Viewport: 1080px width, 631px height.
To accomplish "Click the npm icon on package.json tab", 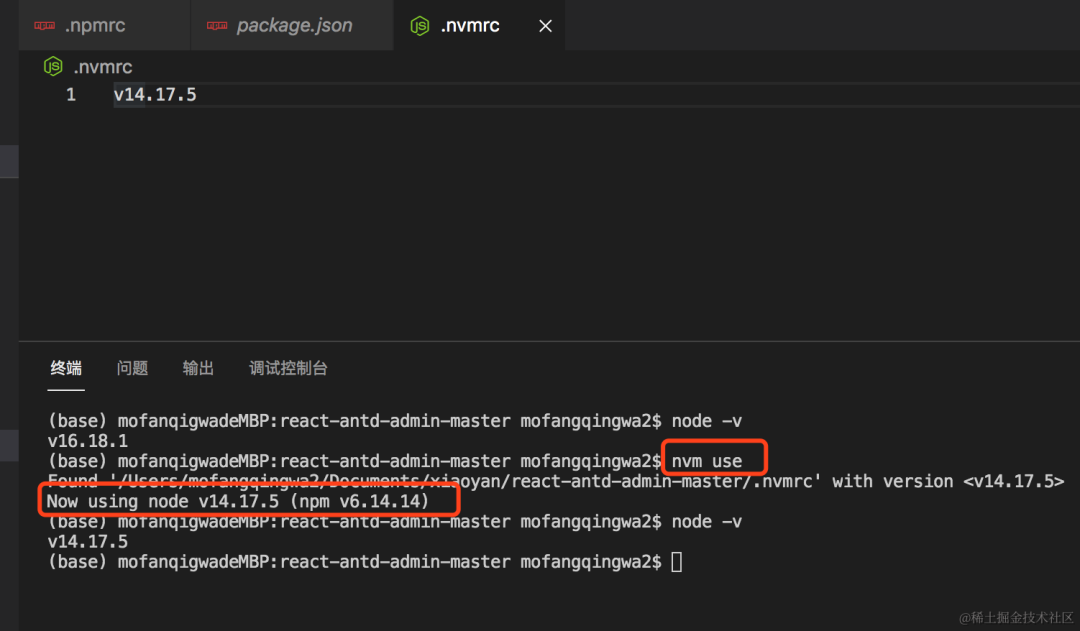I will [217, 25].
